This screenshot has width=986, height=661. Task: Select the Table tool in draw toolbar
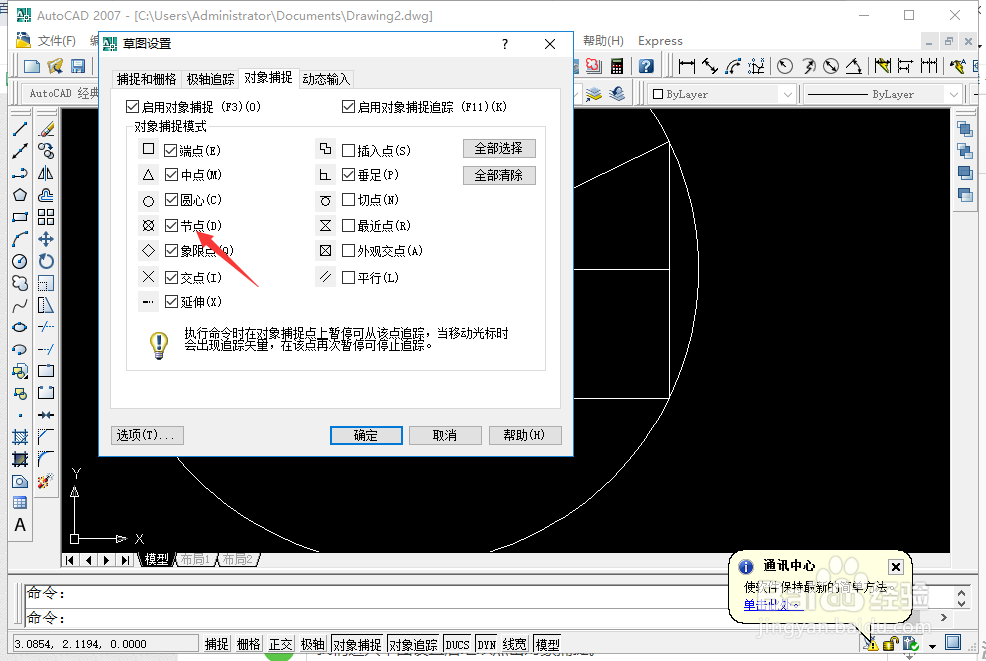pos(19,503)
